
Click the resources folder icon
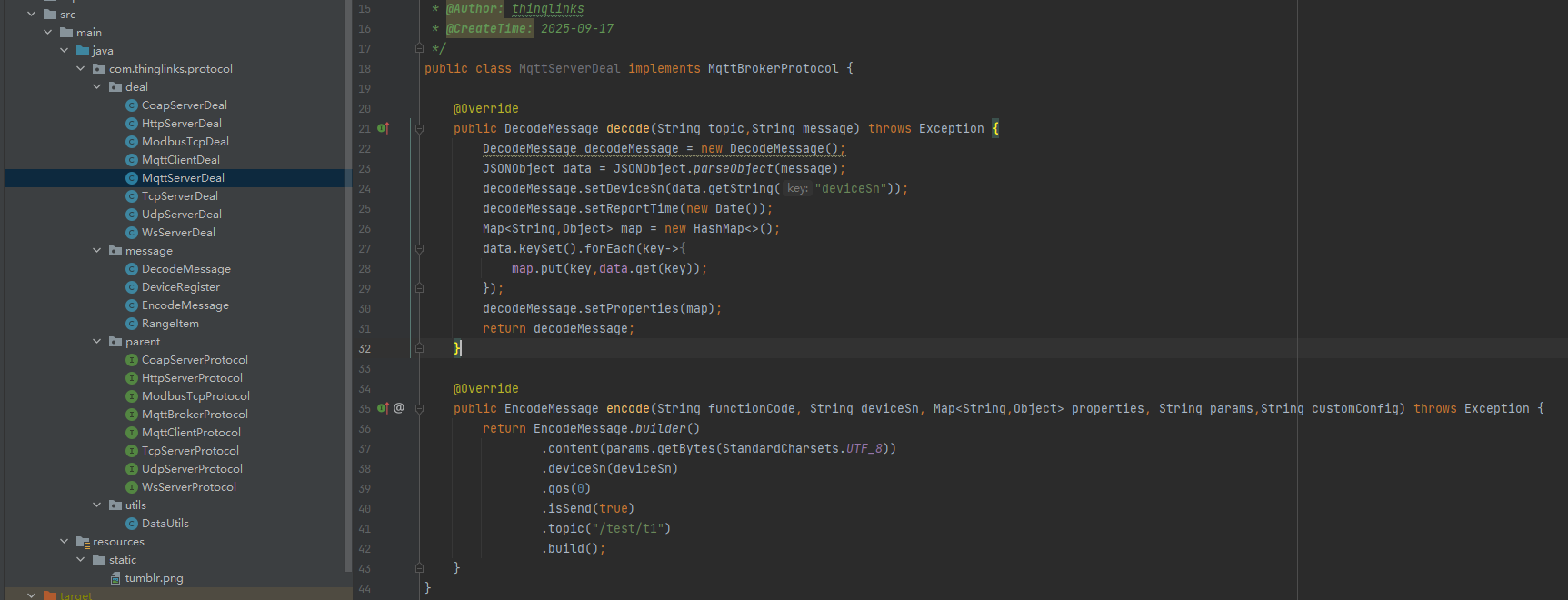[x=82, y=542]
